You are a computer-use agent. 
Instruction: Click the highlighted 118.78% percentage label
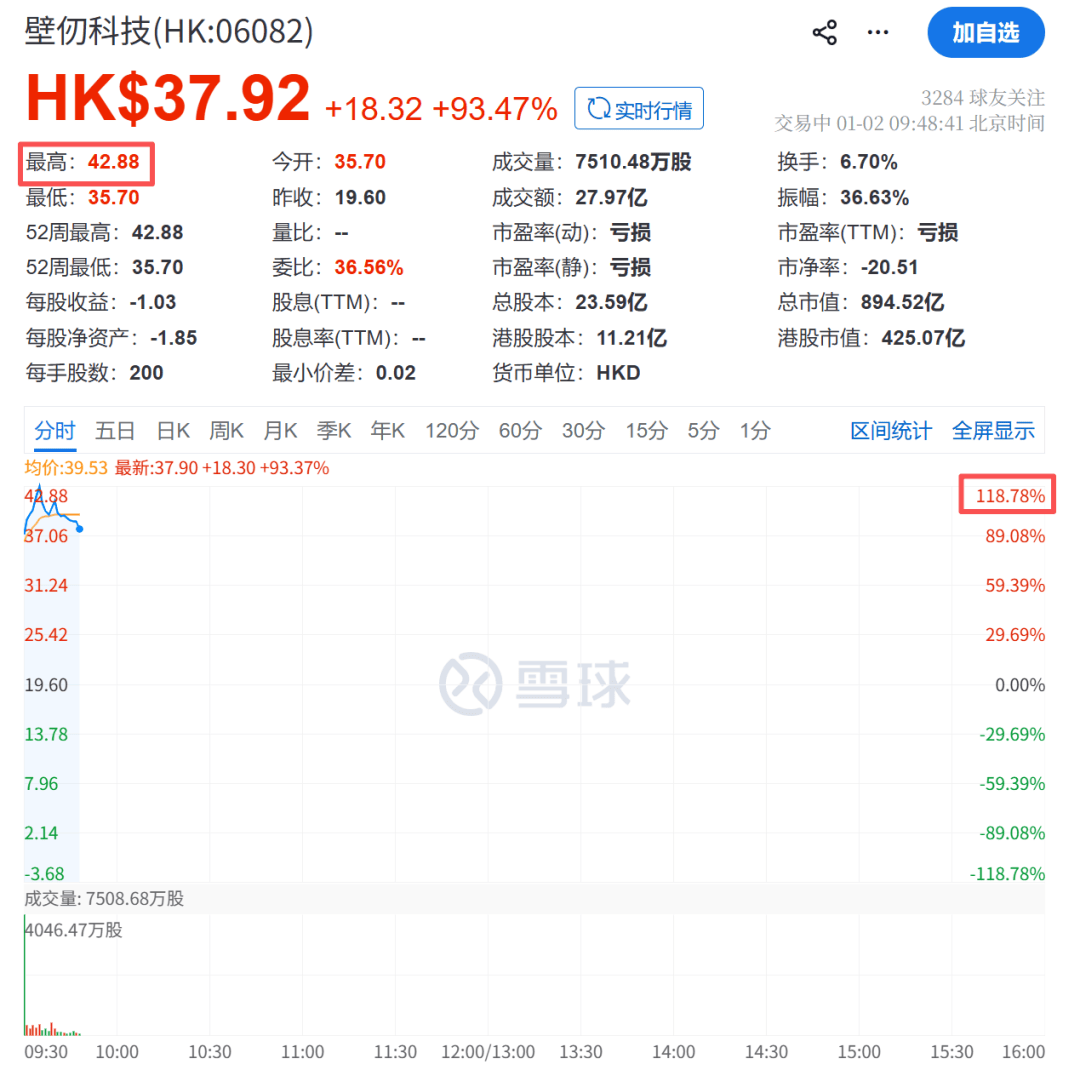coord(1006,494)
